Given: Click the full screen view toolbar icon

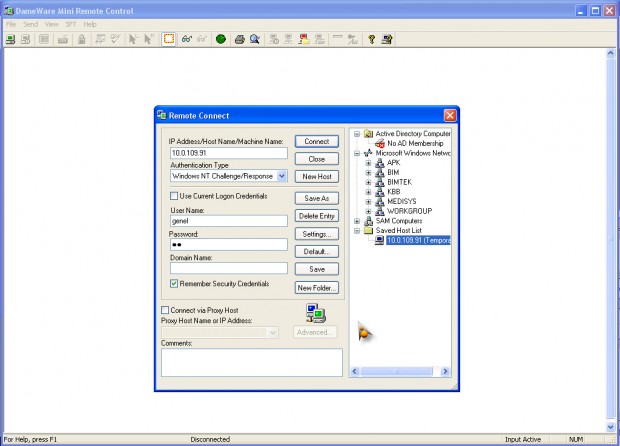Looking at the screenshot, I should 44,39.
